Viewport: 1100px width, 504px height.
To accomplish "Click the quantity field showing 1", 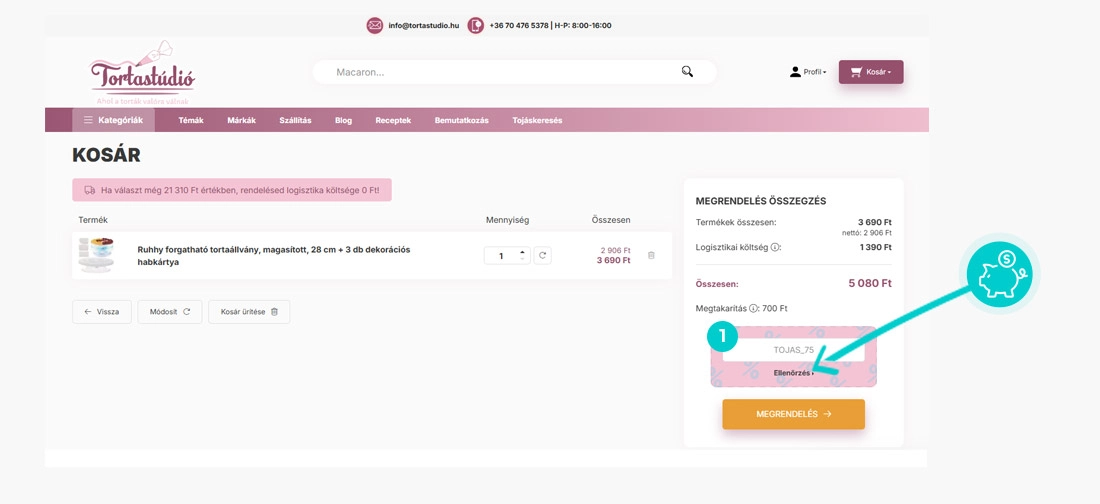I will pos(502,256).
